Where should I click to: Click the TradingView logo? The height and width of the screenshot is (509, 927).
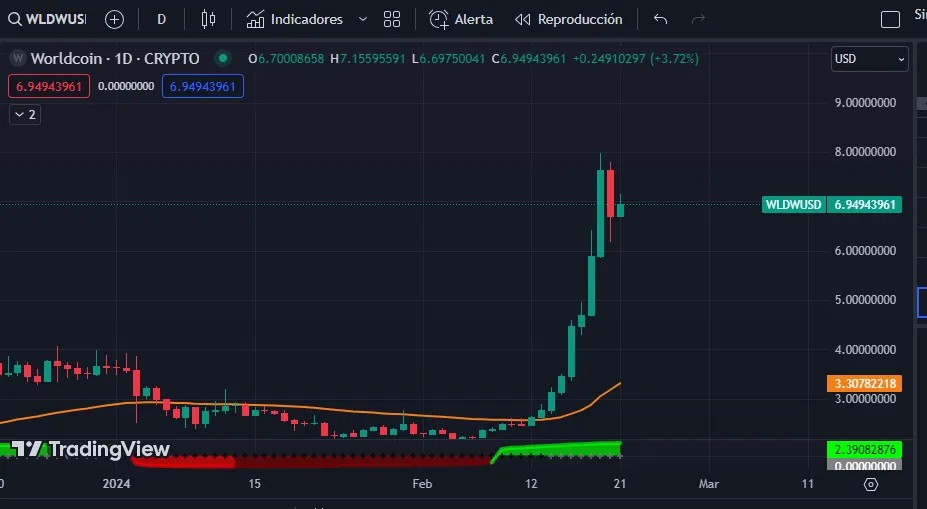[x=90, y=449]
